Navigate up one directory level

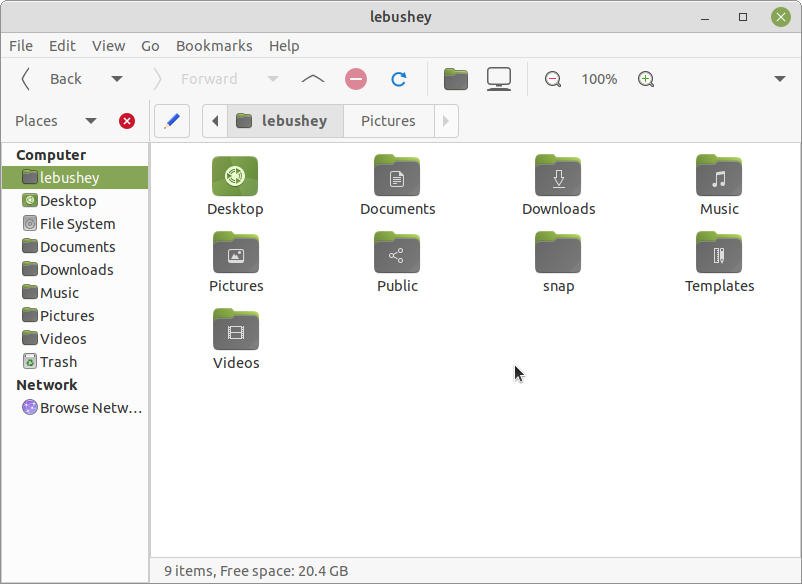[x=312, y=79]
